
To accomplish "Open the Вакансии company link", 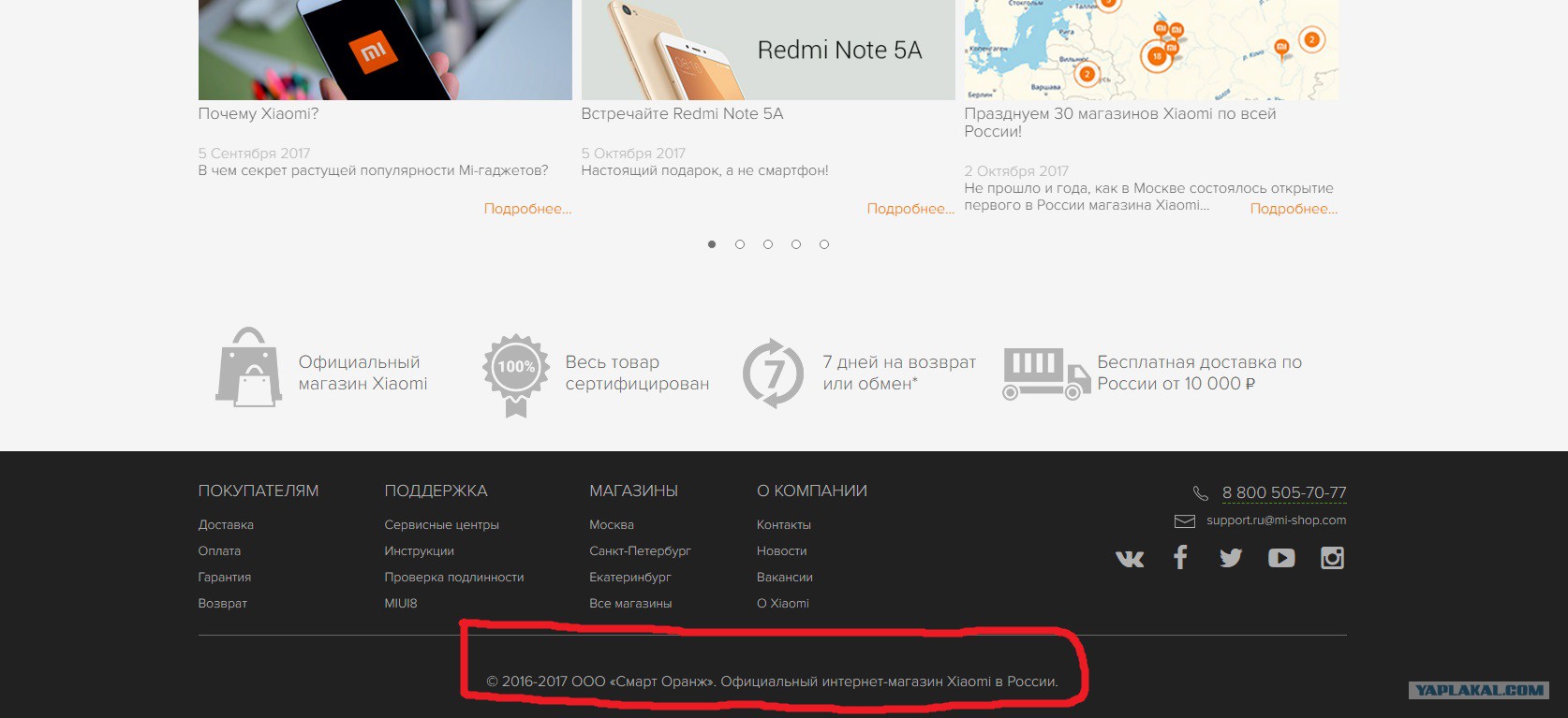I will coord(785,578).
